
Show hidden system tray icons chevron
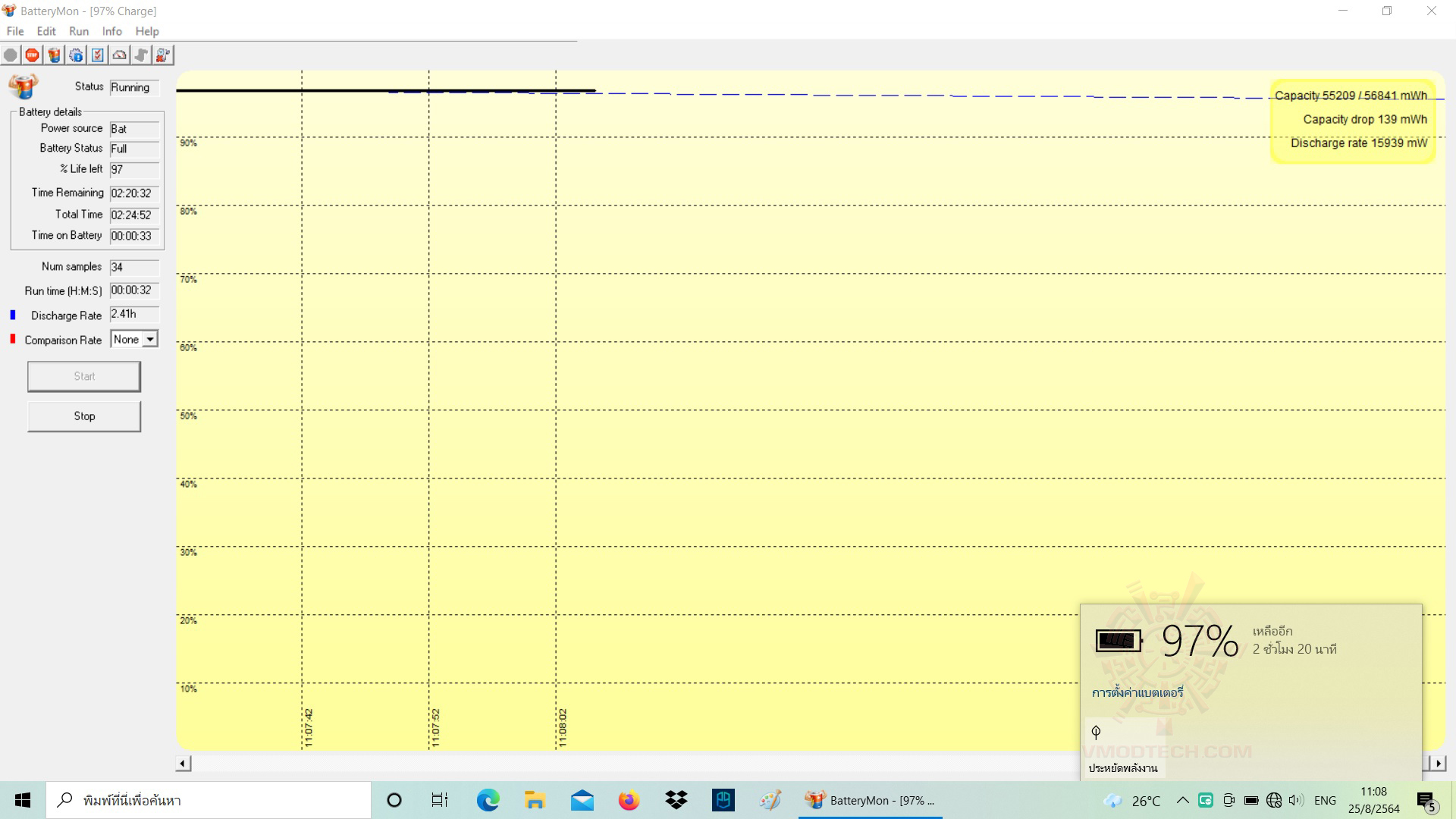[1182, 800]
